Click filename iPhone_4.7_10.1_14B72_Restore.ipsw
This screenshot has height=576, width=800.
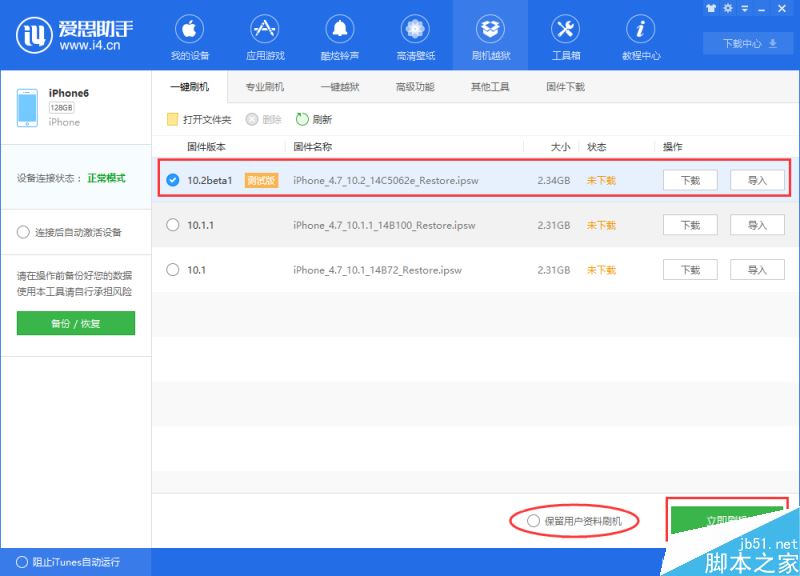[378, 270]
